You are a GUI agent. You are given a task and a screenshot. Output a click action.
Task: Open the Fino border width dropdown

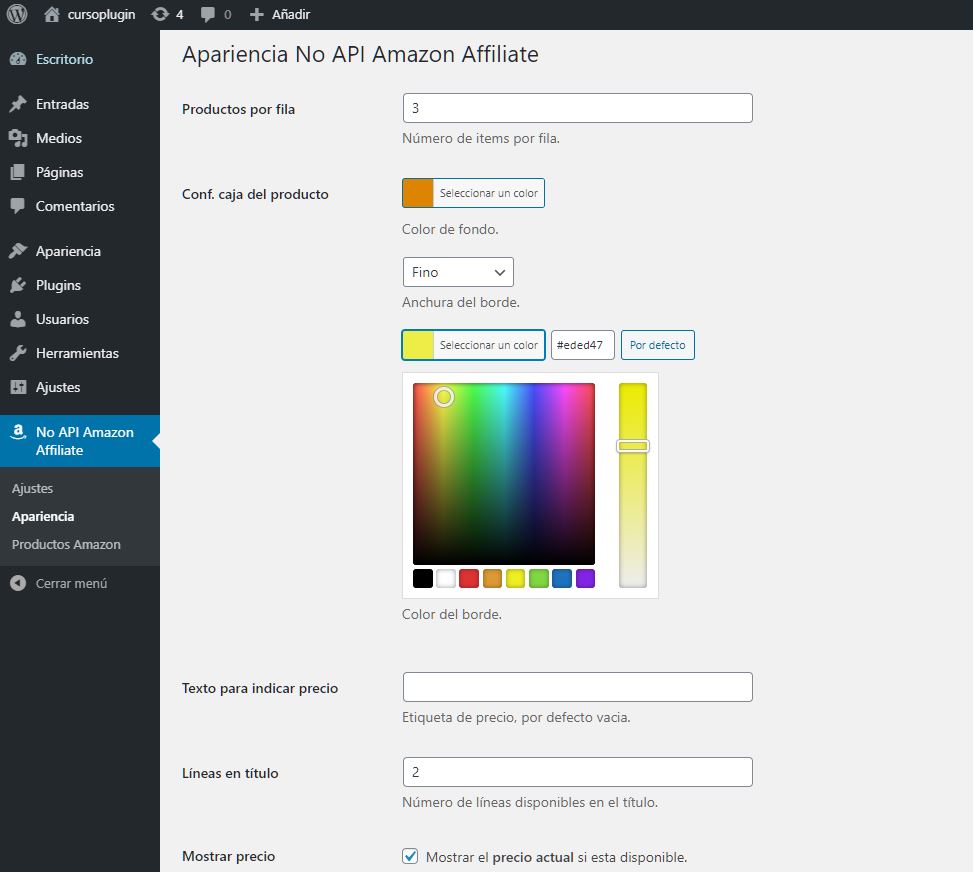pos(458,272)
